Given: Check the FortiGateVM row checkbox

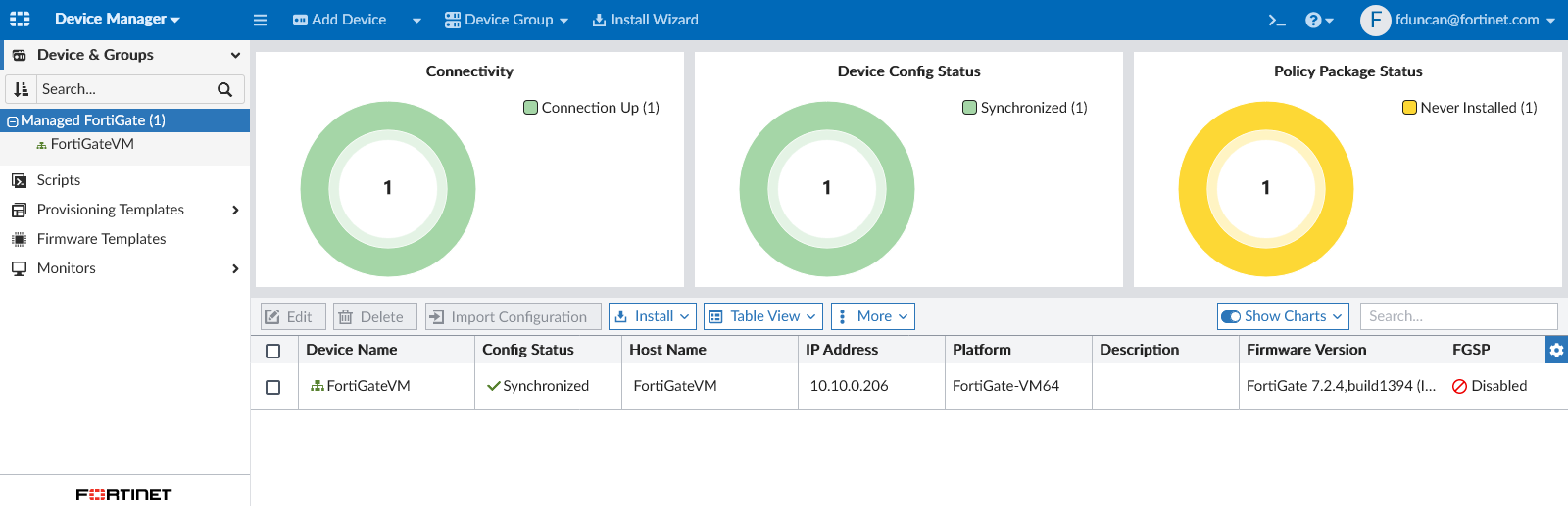Looking at the screenshot, I should 273,387.
